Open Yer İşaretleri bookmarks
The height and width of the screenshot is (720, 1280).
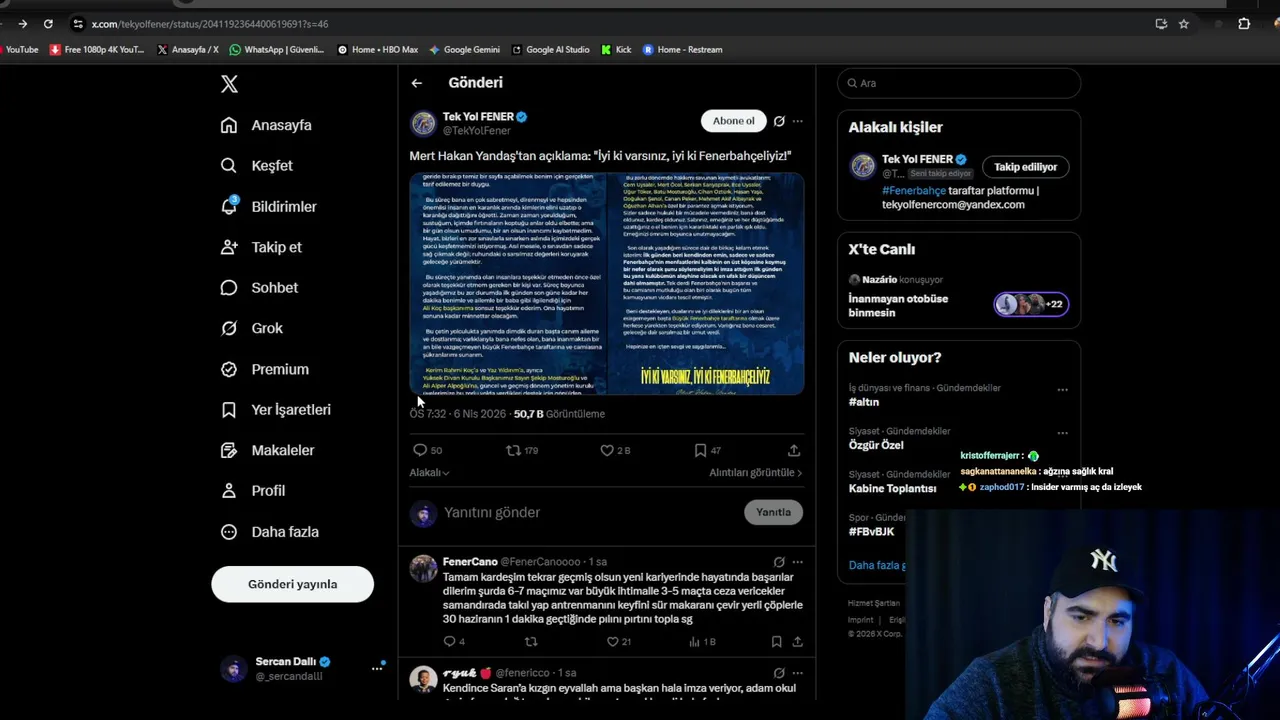pos(275,410)
